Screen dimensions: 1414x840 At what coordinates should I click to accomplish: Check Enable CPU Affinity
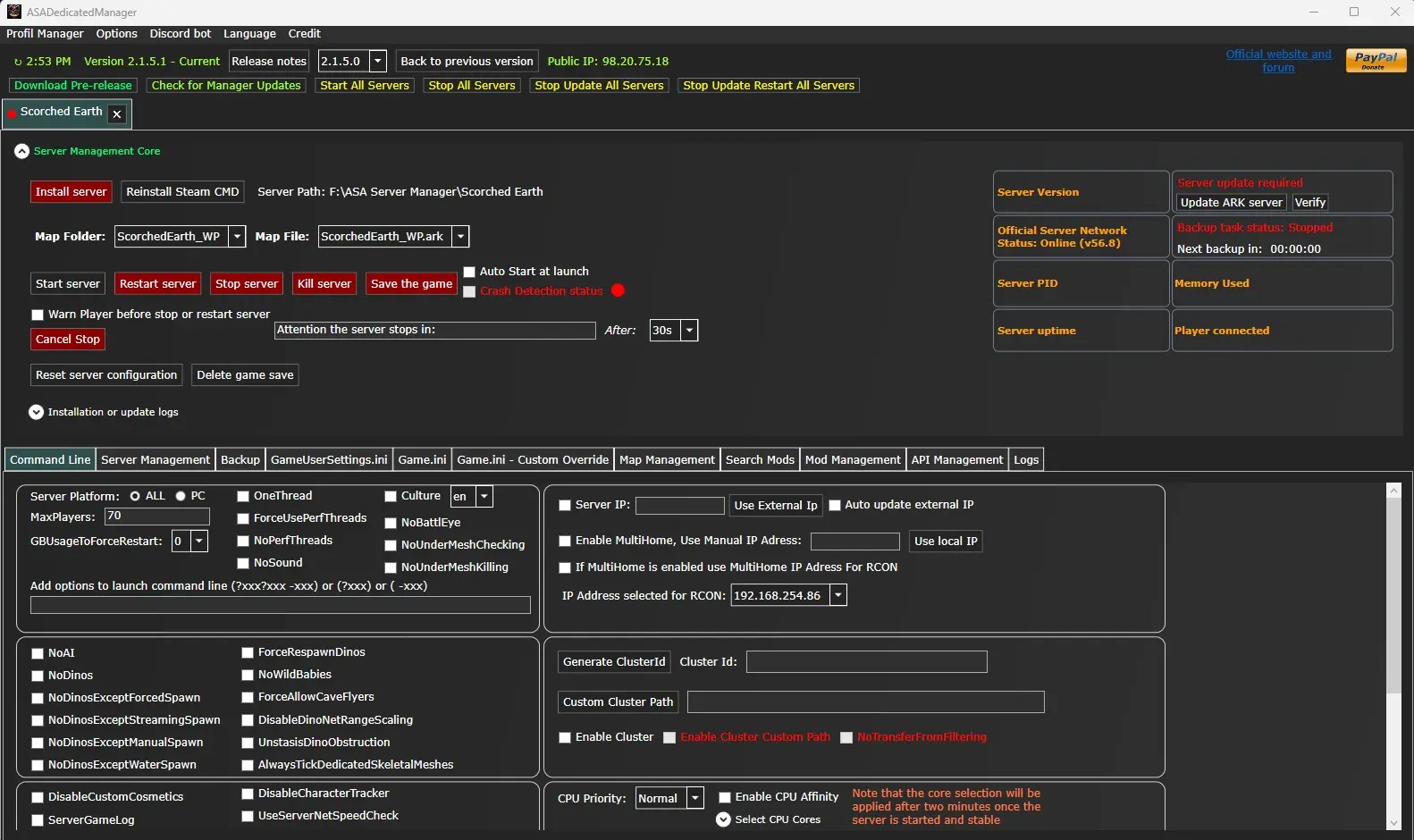point(725,797)
